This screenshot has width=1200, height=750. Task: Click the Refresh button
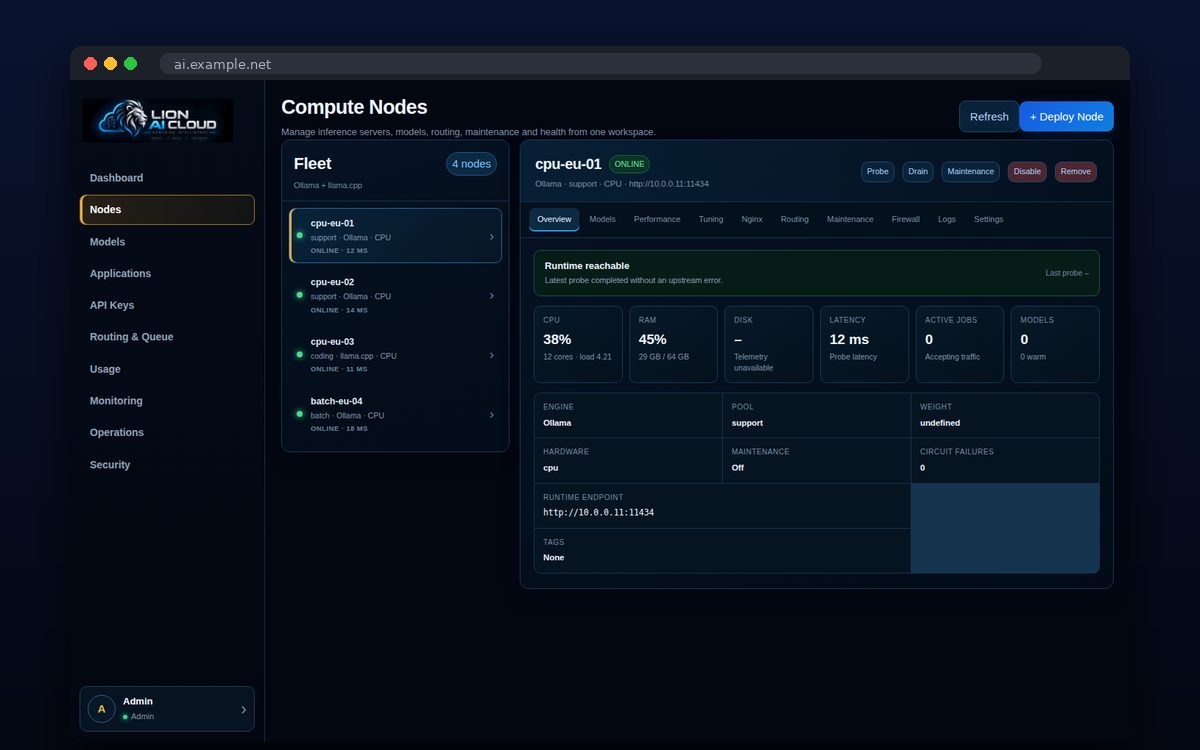tap(989, 116)
